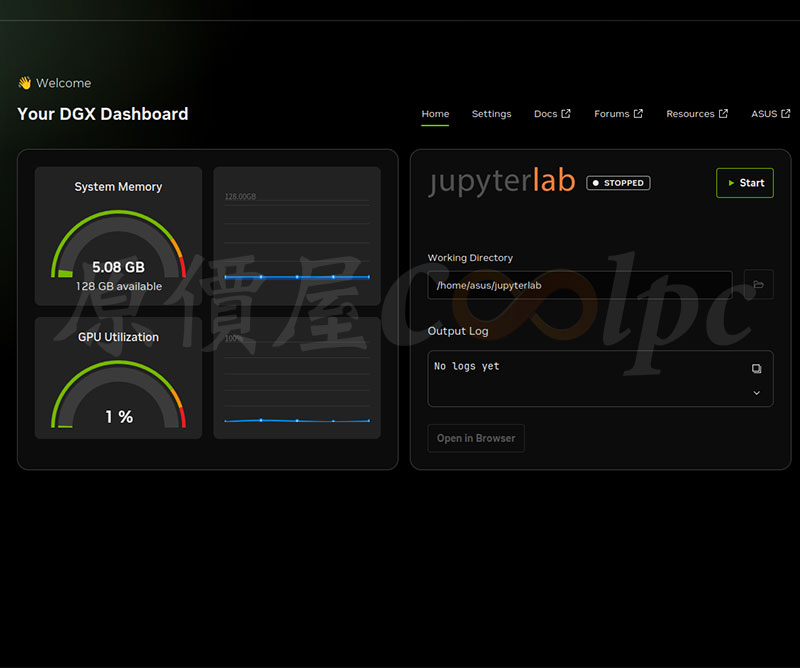800x668 pixels.
Task: Click the STOPPED status badge
Action: [618, 183]
